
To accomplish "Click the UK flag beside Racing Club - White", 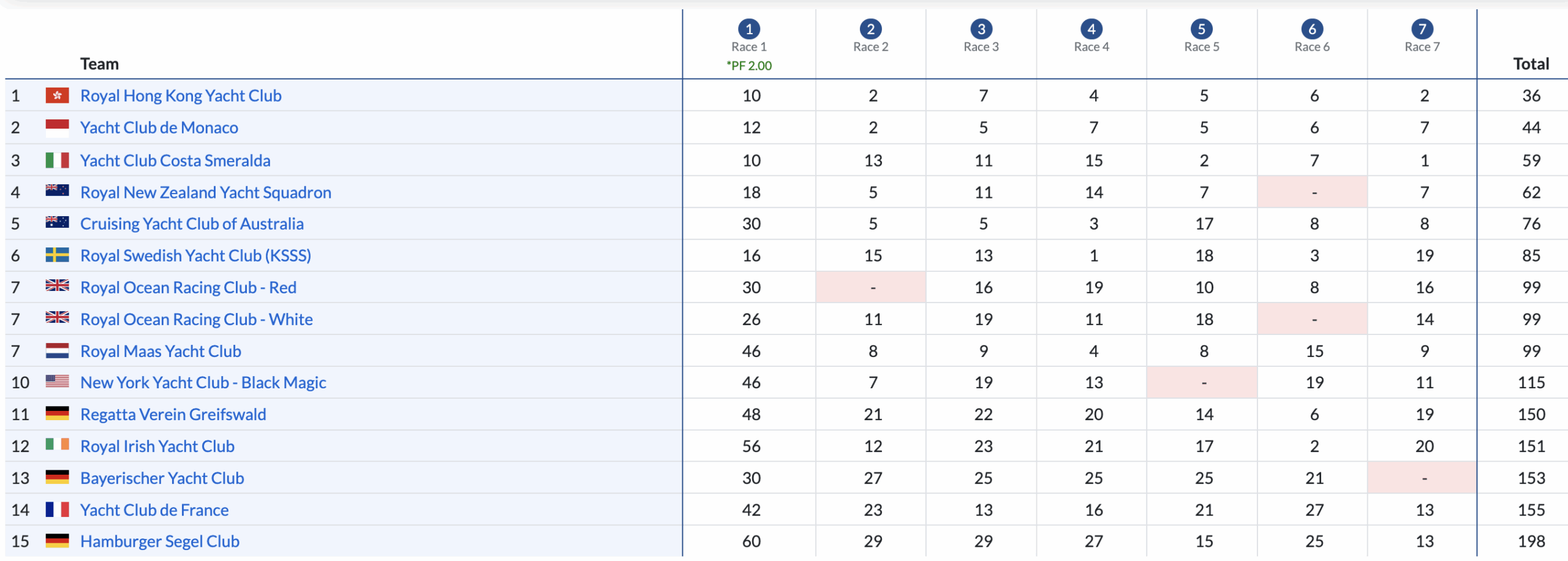I will point(57,317).
